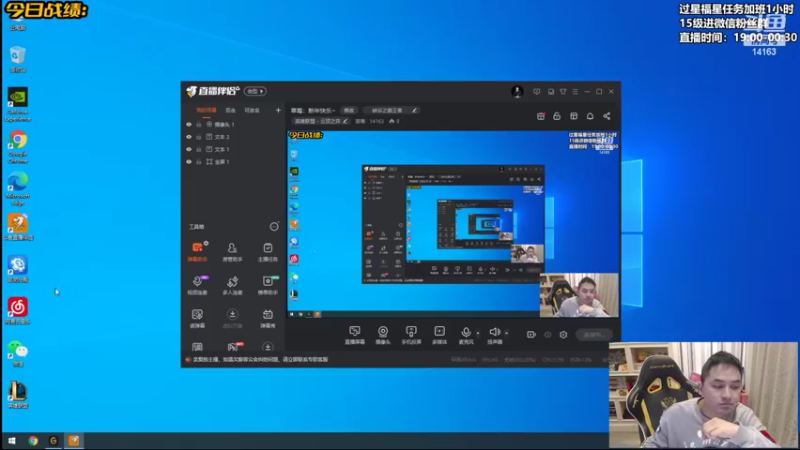Toggle the lock on the camera 1 source
Image resolution: width=800 pixels, height=450 pixels.
tap(199, 124)
